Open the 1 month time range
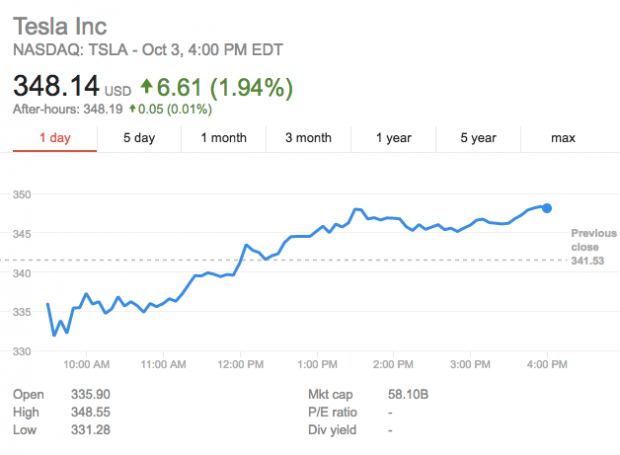The width and height of the screenshot is (620, 455). [x=223, y=138]
